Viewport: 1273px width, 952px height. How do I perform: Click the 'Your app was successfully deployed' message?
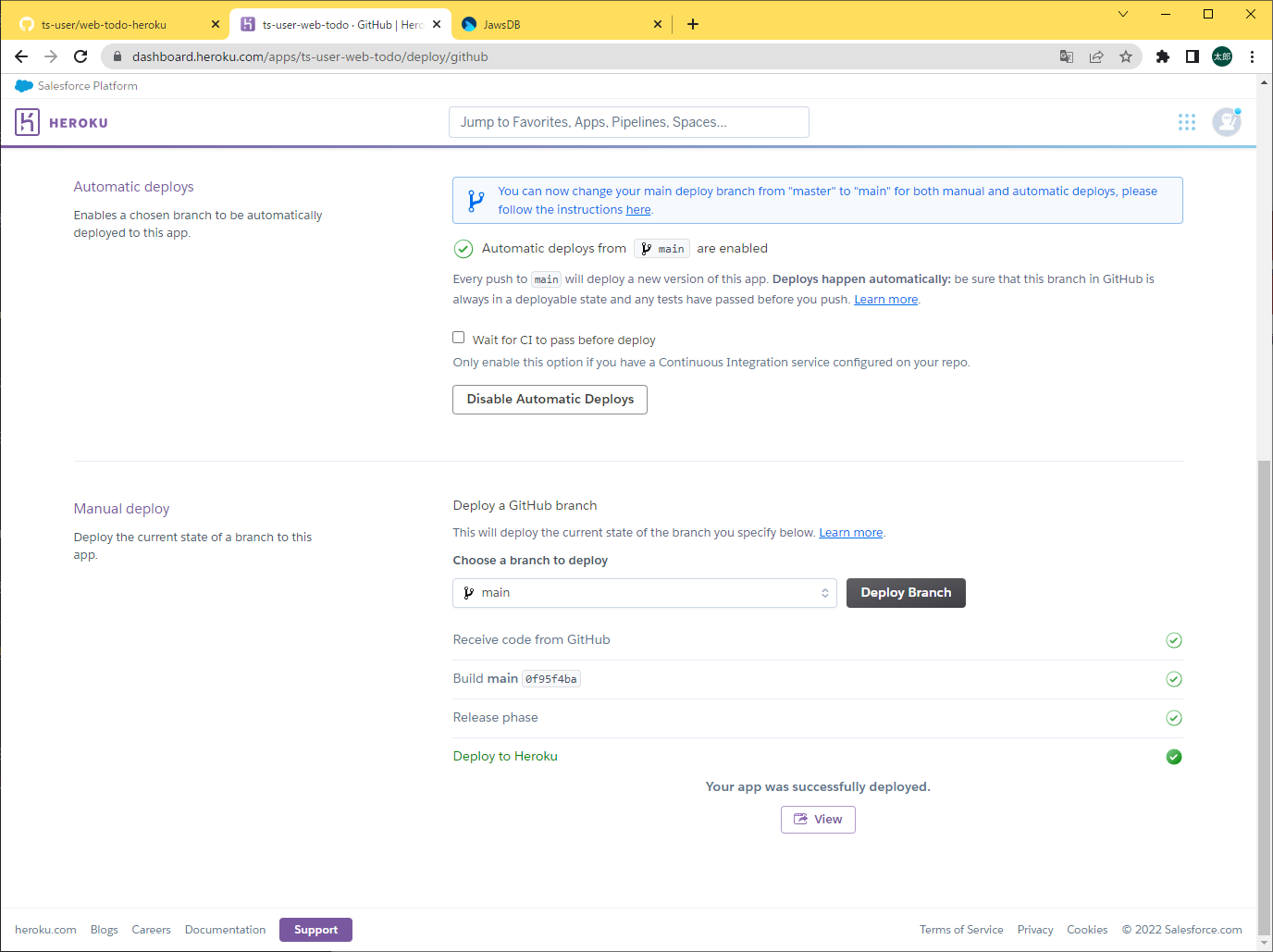tap(818, 787)
